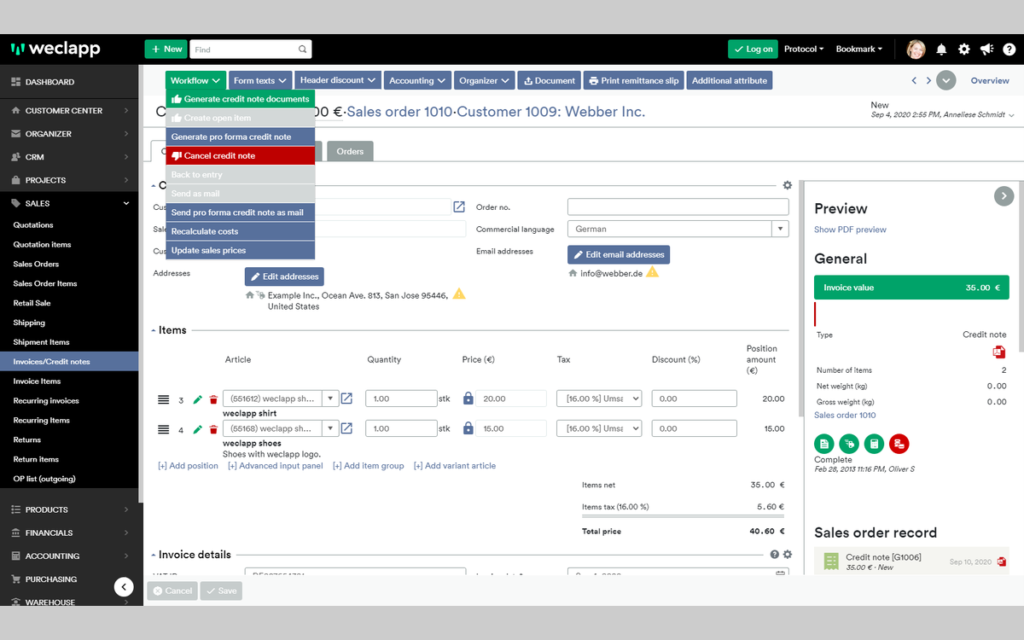Screen dimensions: 1024x640
Task: Open the notifications bell icon
Action: coord(941,49)
